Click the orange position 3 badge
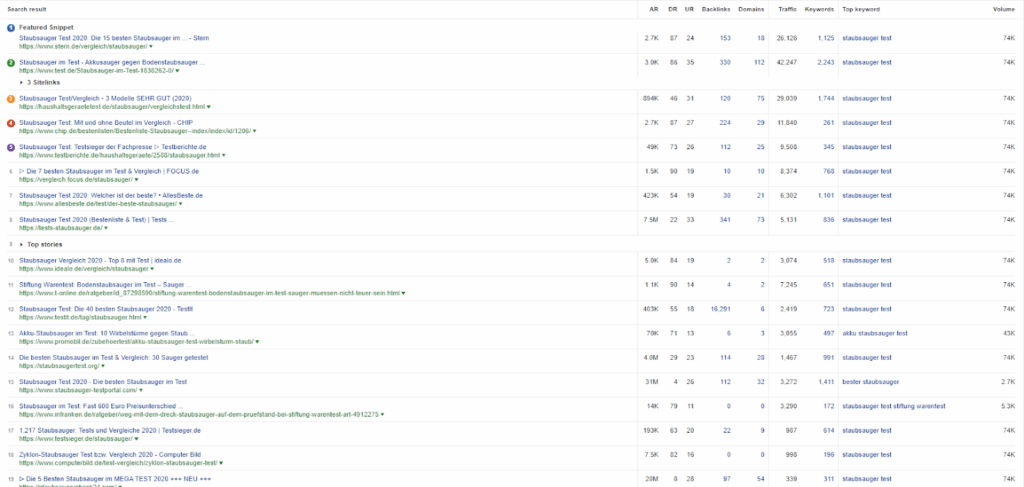This screenshot has height=487, width=1024. point(10,98)
